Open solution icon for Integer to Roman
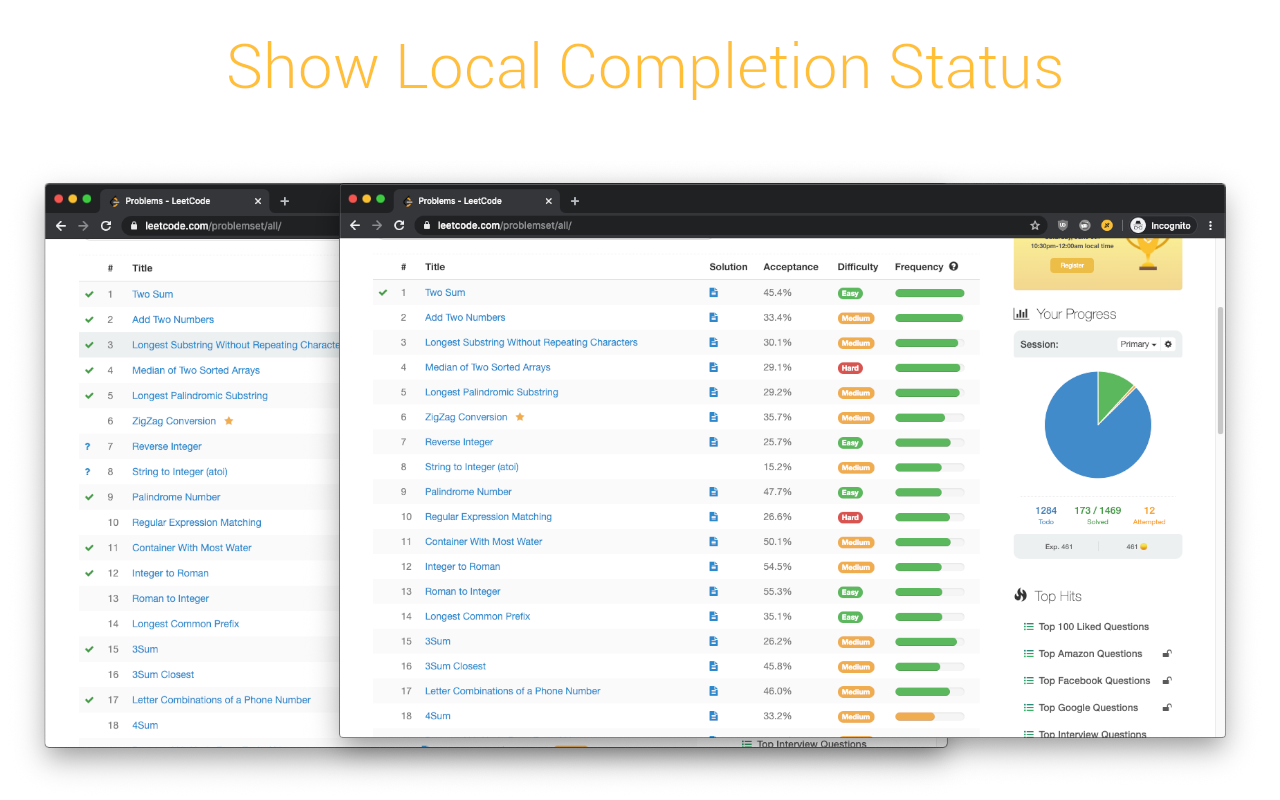This screenshot has height=800, width=1280. 713,567
